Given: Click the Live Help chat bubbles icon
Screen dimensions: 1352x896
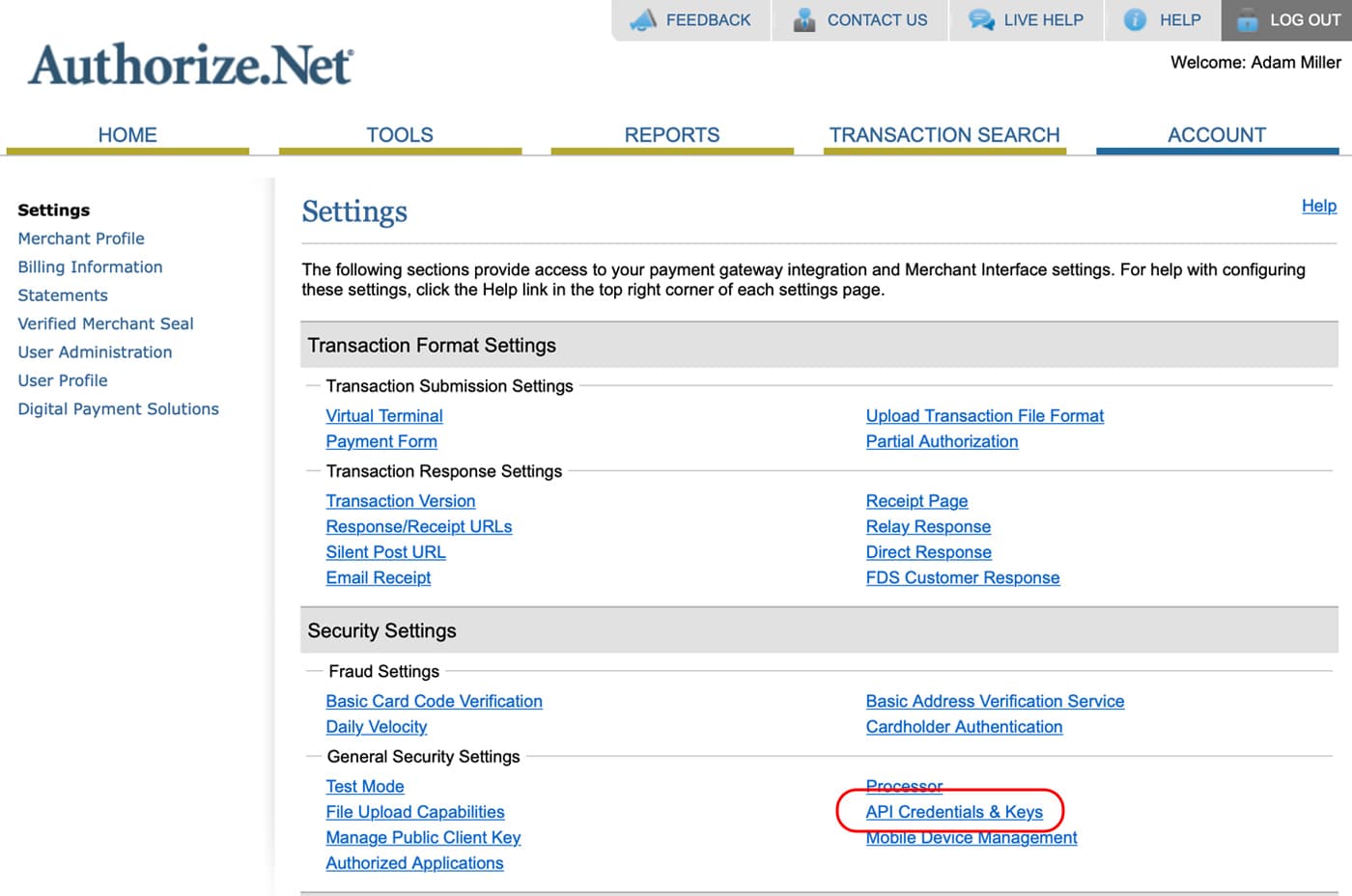Looking at the screenshot, I should (x=981, y=19).
